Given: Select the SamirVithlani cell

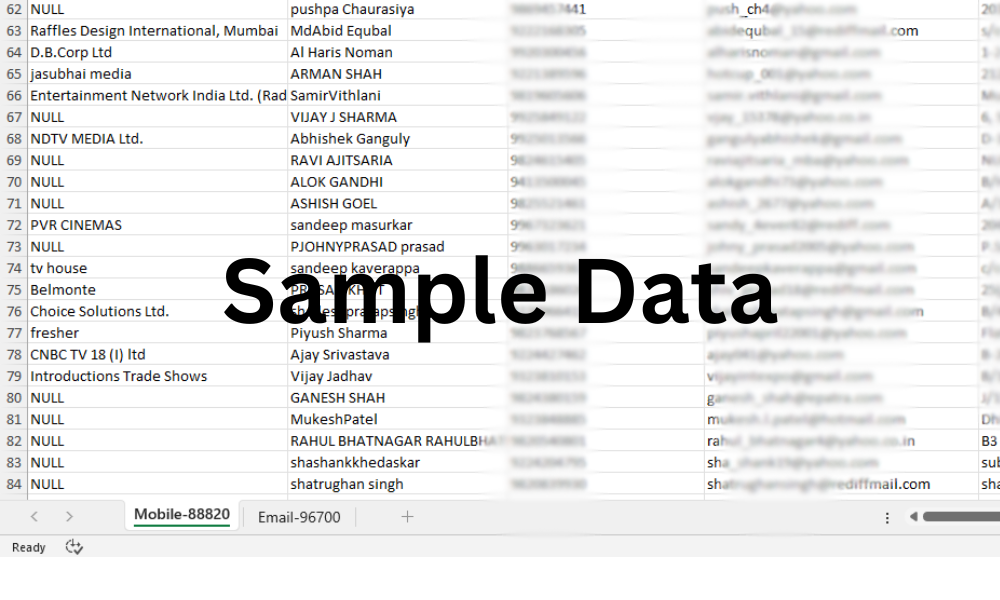Looking at the screenshot, I should coord(398,96).
